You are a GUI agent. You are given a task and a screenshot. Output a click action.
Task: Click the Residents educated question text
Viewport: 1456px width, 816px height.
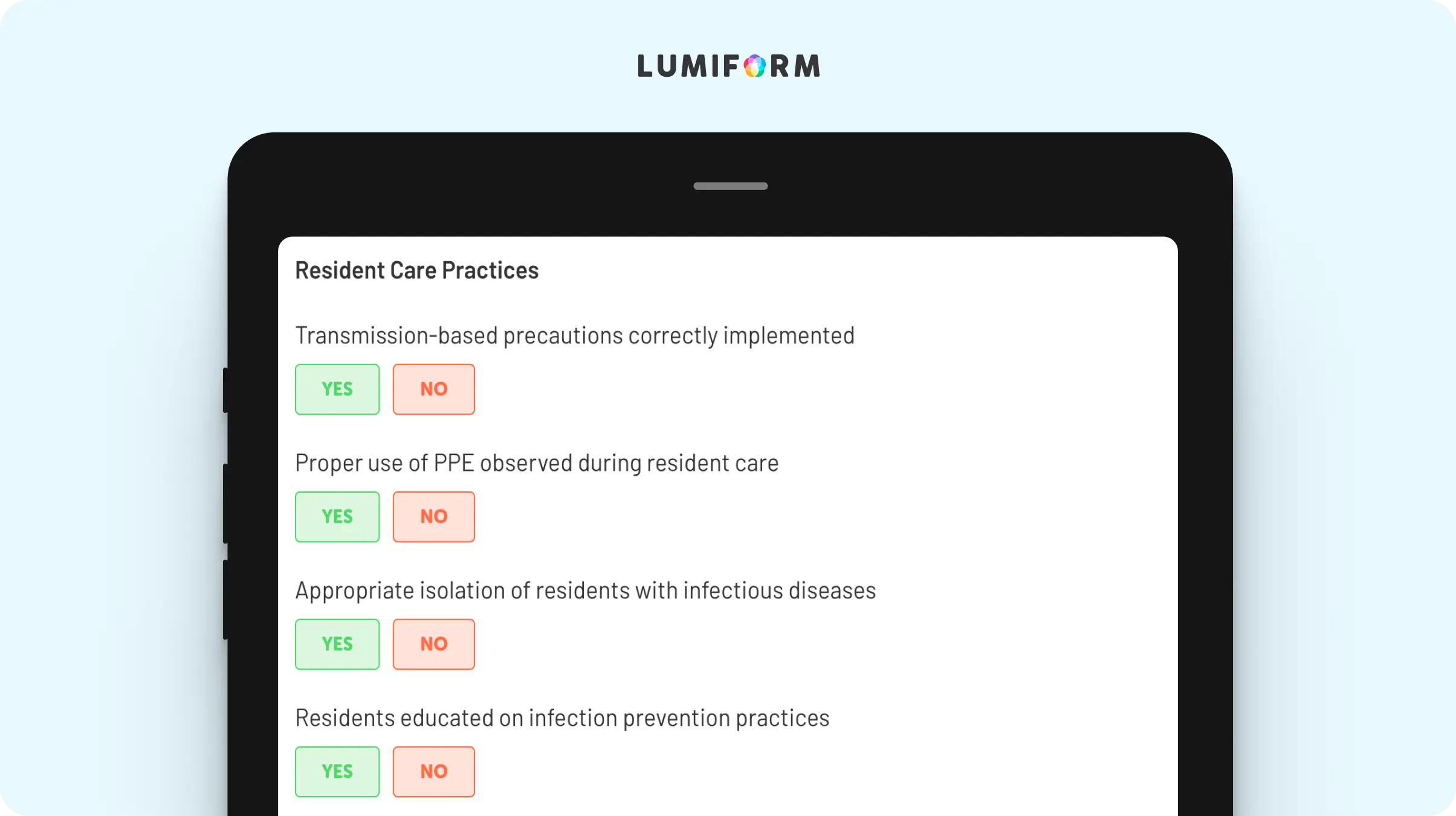[562, 719]
